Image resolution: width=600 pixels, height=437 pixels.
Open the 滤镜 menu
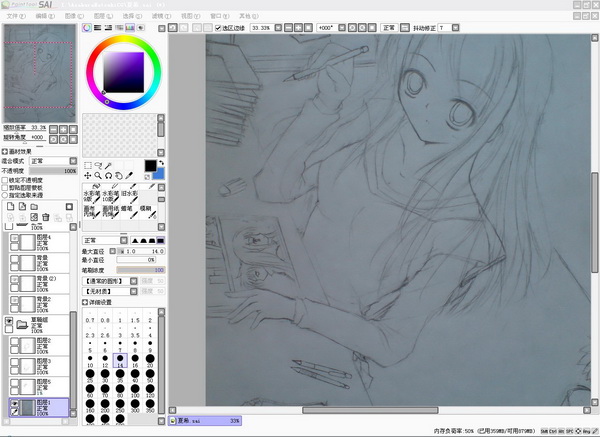(161, 16)
